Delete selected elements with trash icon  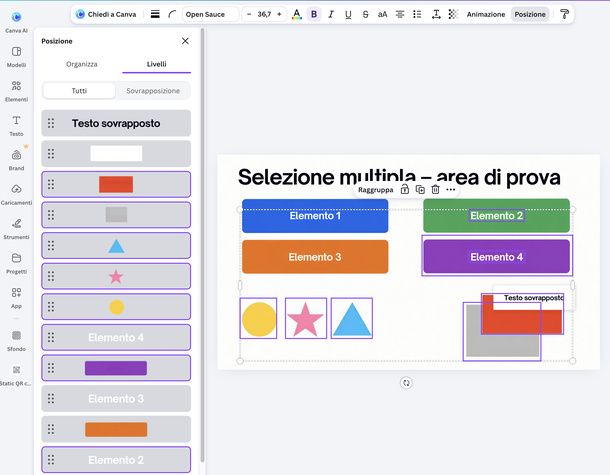pyautogui.click(x=435, y=189)
